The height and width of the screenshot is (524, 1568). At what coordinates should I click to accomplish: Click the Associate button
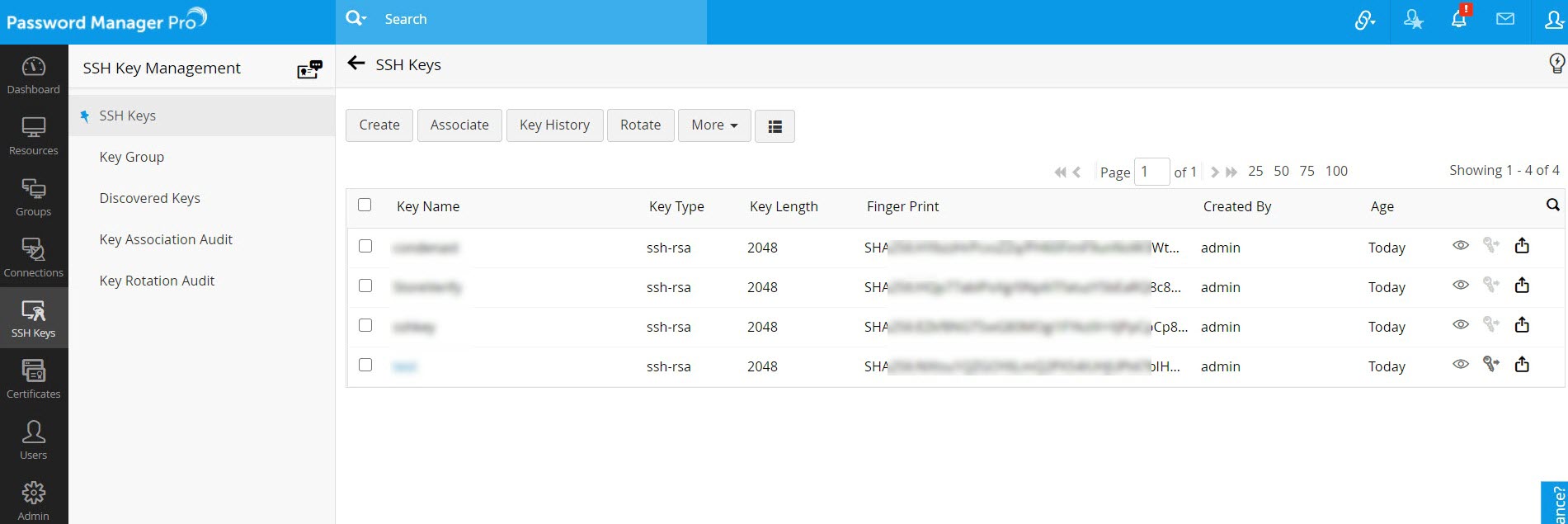pyautogui.click(x=459, y=125)
